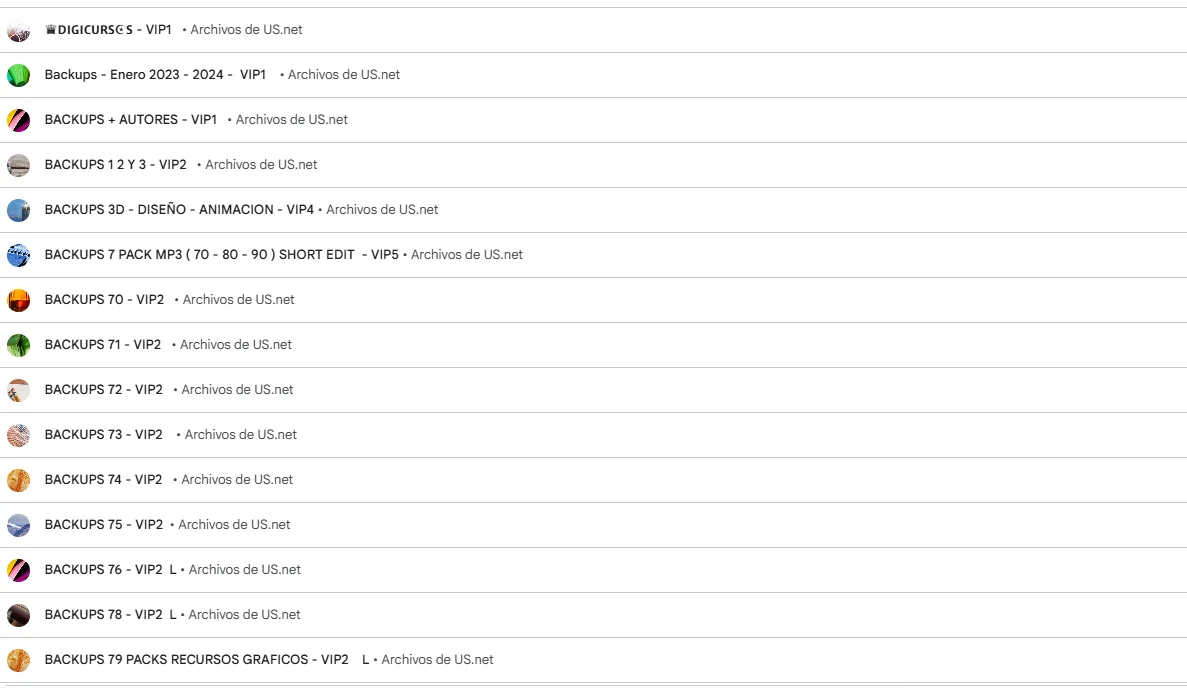This screenshot has height=688, width=1187.
Task: Click the BACKUPS 75 mountain avatar thumbnail
Action: [x=18, y=525]
